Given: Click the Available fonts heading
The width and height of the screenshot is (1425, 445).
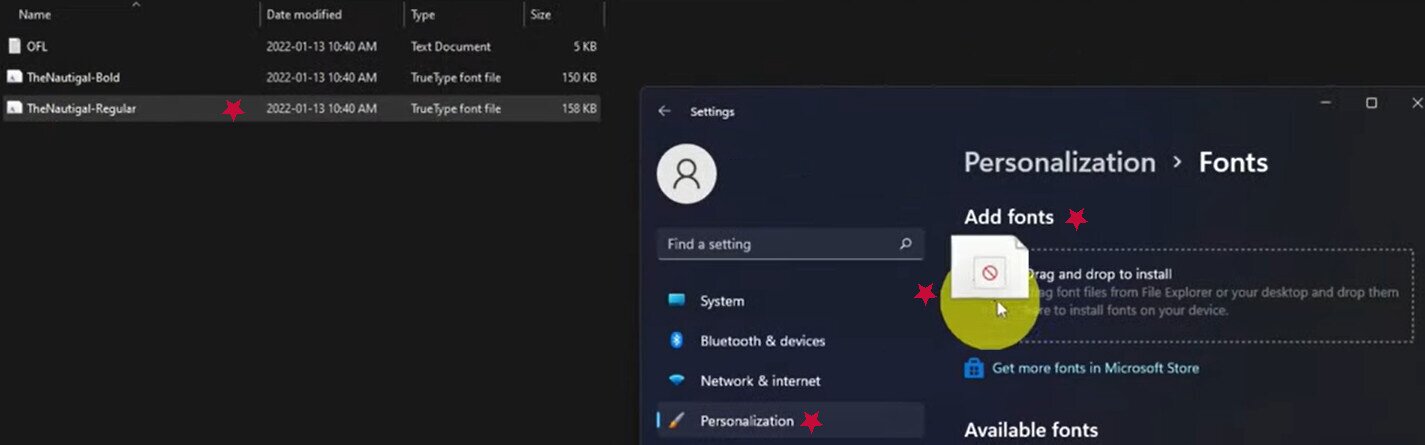Looking at the screenshot, I should tap(1031, 430).
